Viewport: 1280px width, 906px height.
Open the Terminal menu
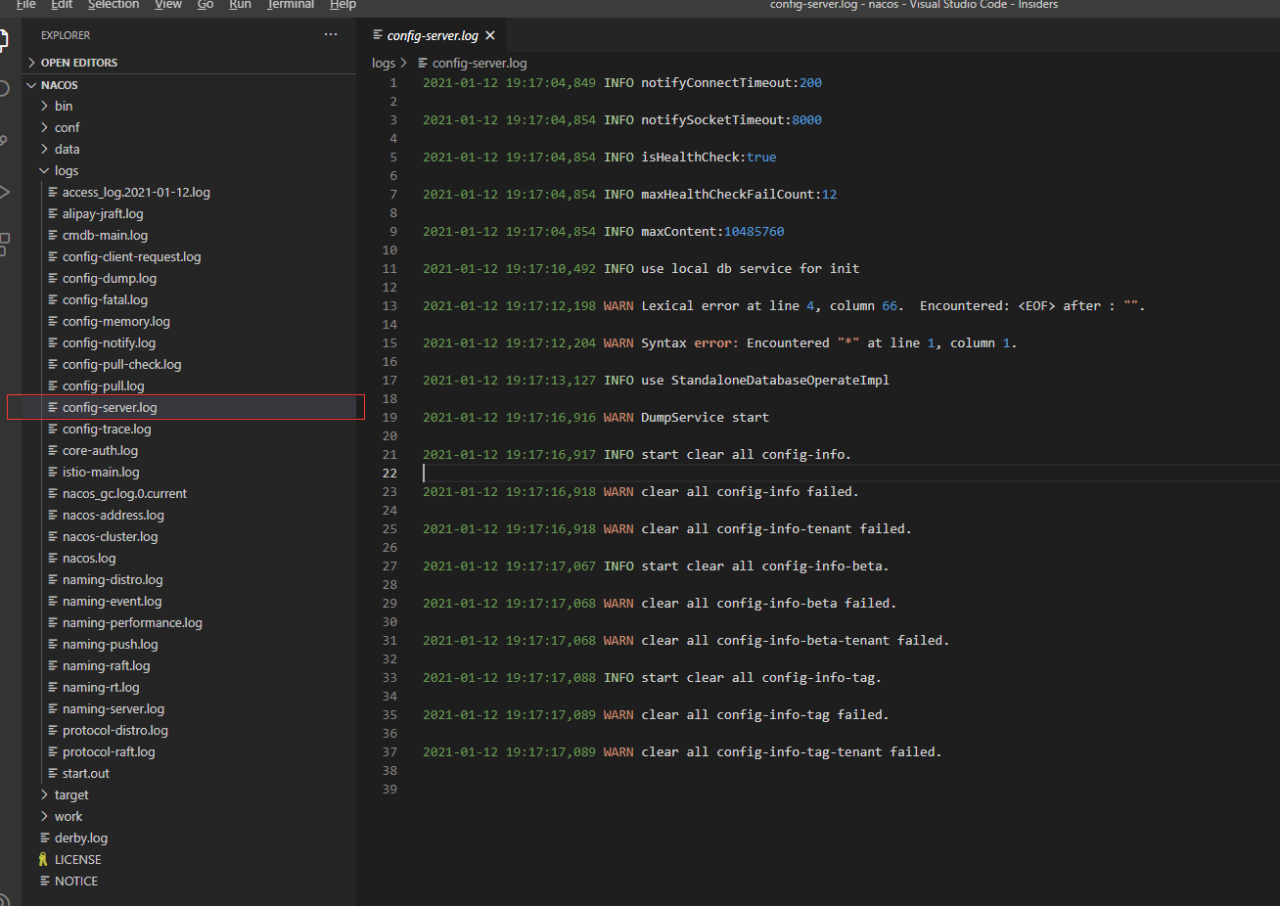pyautogui.click(x=290, y=5)
